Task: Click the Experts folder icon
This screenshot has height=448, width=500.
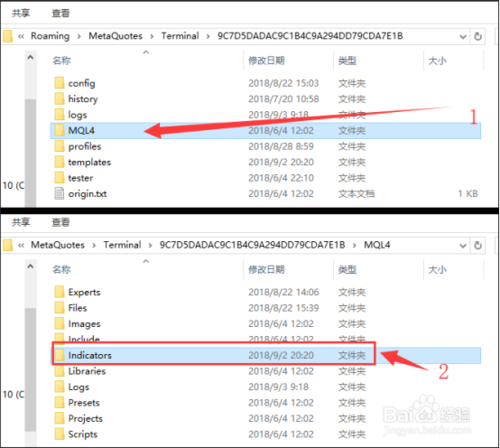Action: pyautogui.click(x=59, y=292)
